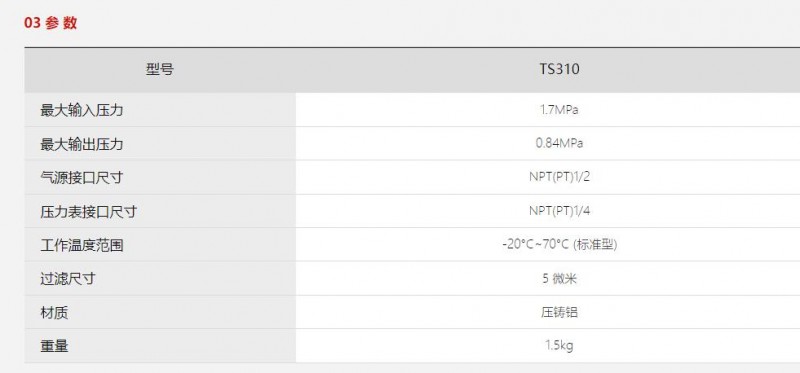Screen dimensions: 800x373
Task: Click the NPT(PT)1/4 value
Action: (559, 211)
